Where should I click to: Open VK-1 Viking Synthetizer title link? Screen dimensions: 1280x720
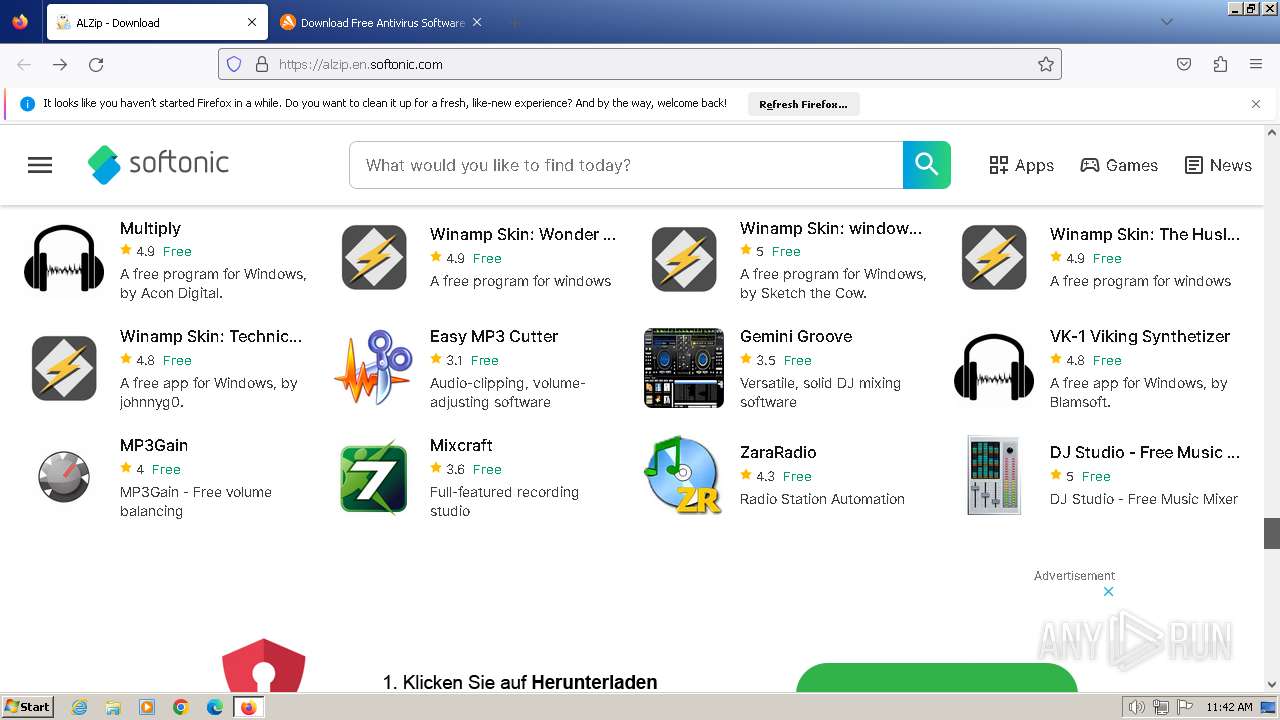pyautogui.click(x=1140, y=336)
